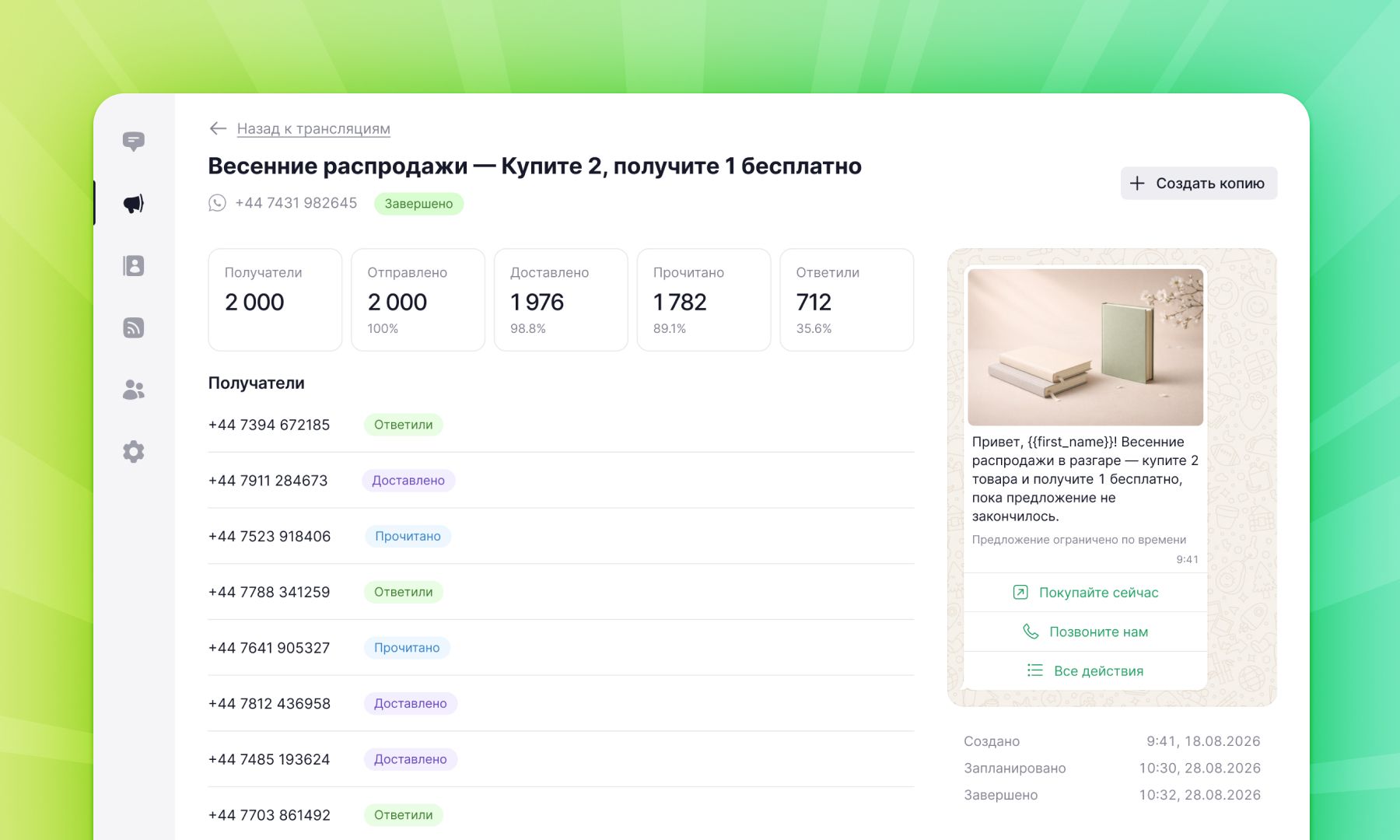Click recipient +44 7812 436958
Image resolution: width=1400 pixels, height=840 pixels.
point(270,703)
